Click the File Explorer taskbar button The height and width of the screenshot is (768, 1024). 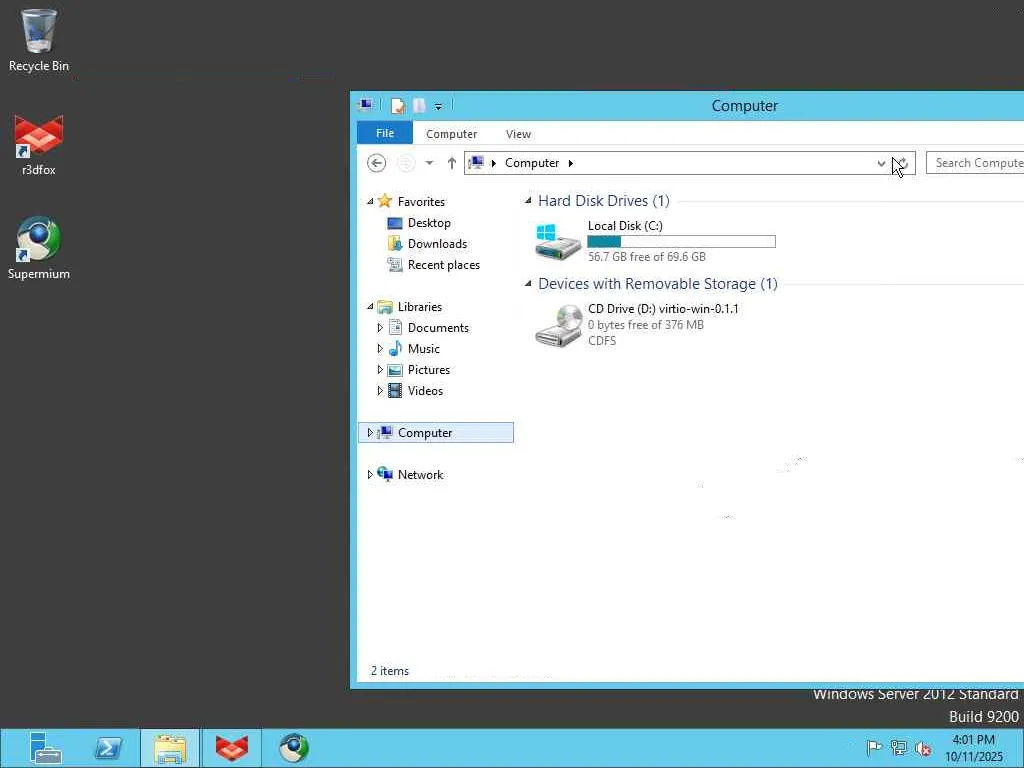(170, 748)
